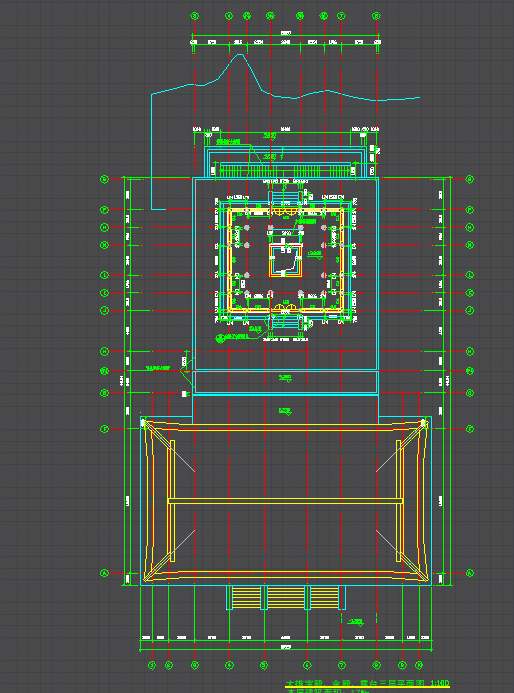Select the middle flight of the front entrance steps

(x=286, y=597)
